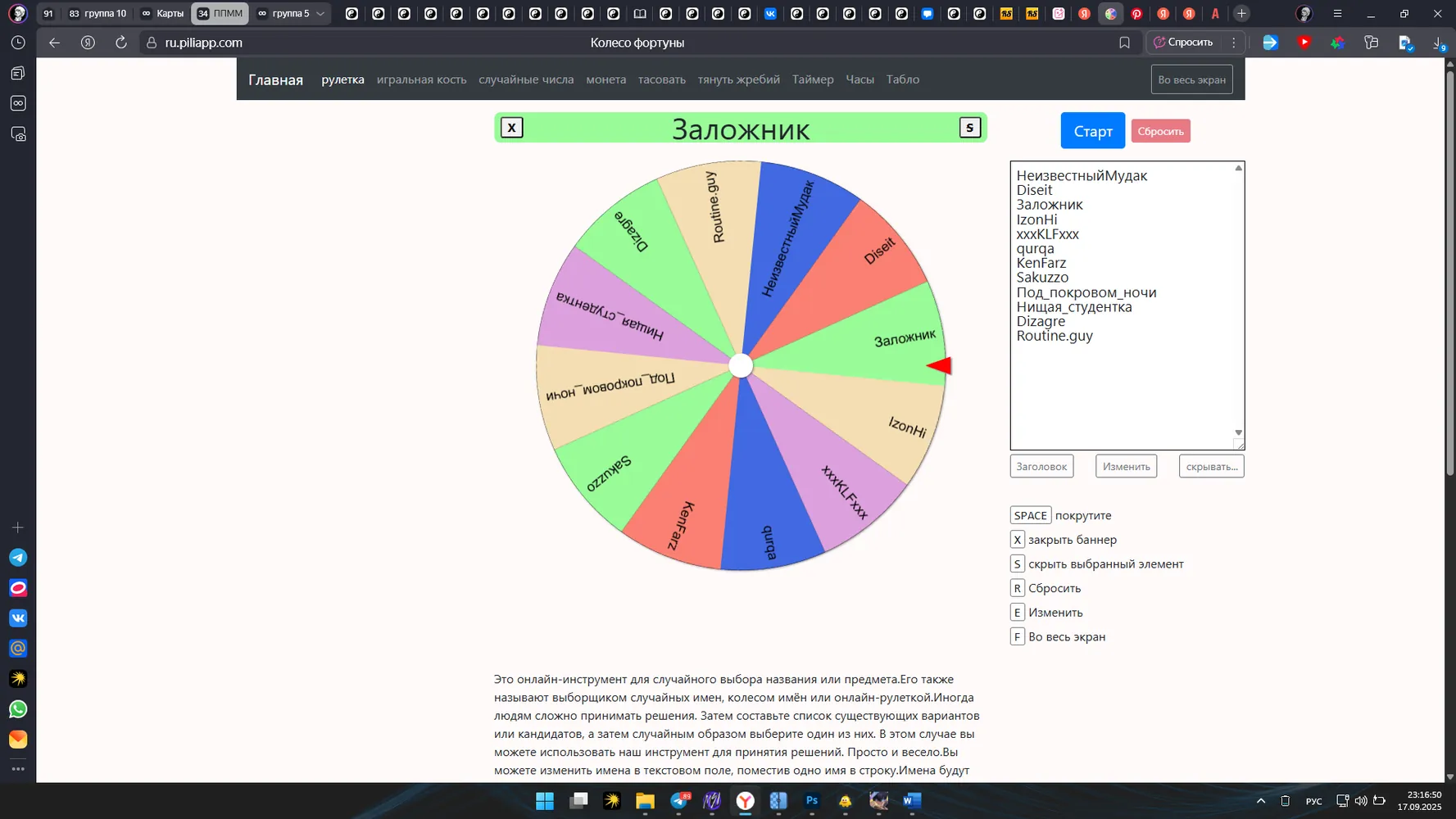Click the Sakuzzo line in the names list
Screen dimensions: 1456x819
[1042, 278]
